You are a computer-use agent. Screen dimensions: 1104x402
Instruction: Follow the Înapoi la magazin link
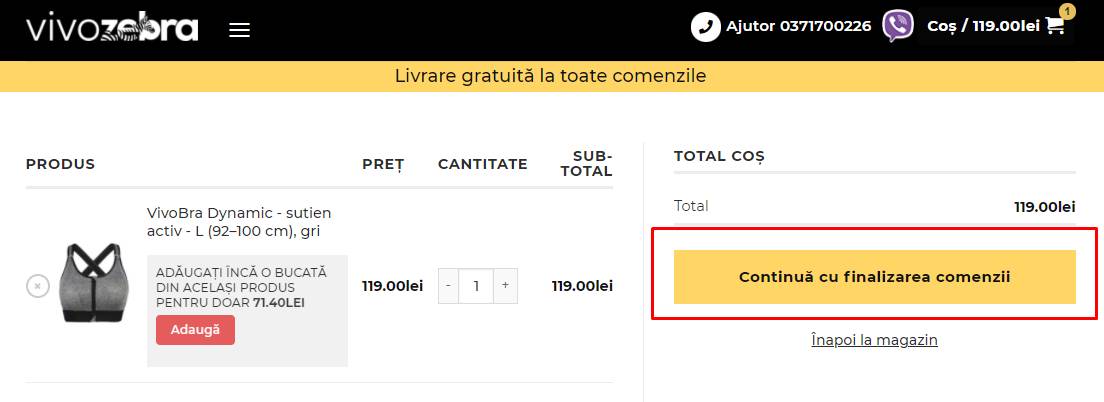874,340
